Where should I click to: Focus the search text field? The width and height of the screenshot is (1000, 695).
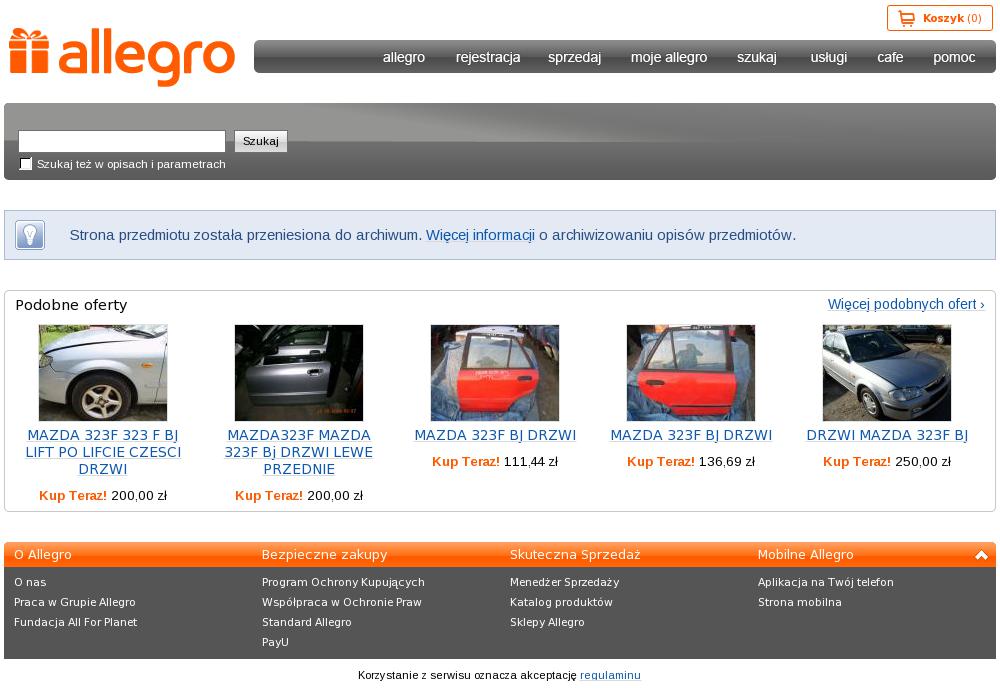pyautogui.click(x=122, y=141)
